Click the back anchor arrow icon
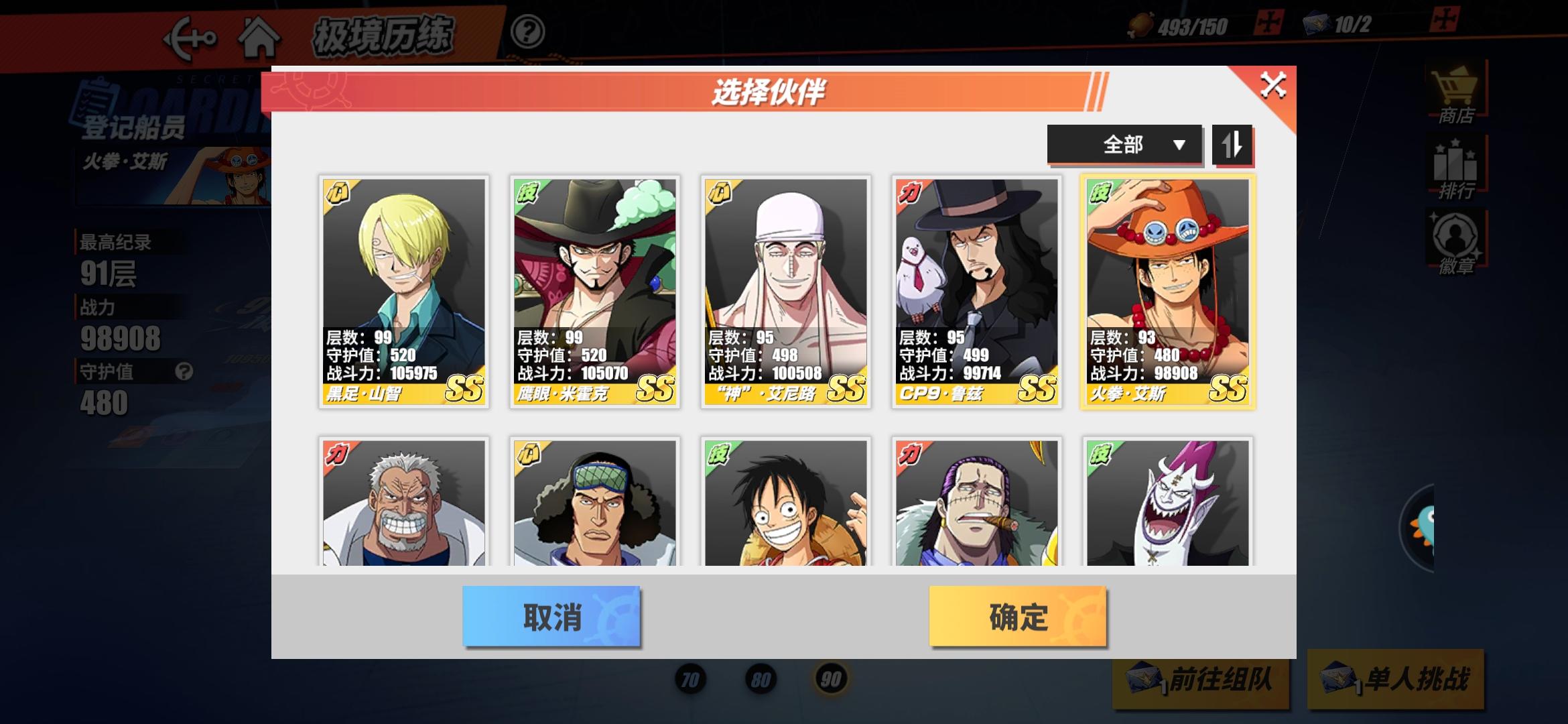Screen dimensions: 1568x724 coord(189,38)
